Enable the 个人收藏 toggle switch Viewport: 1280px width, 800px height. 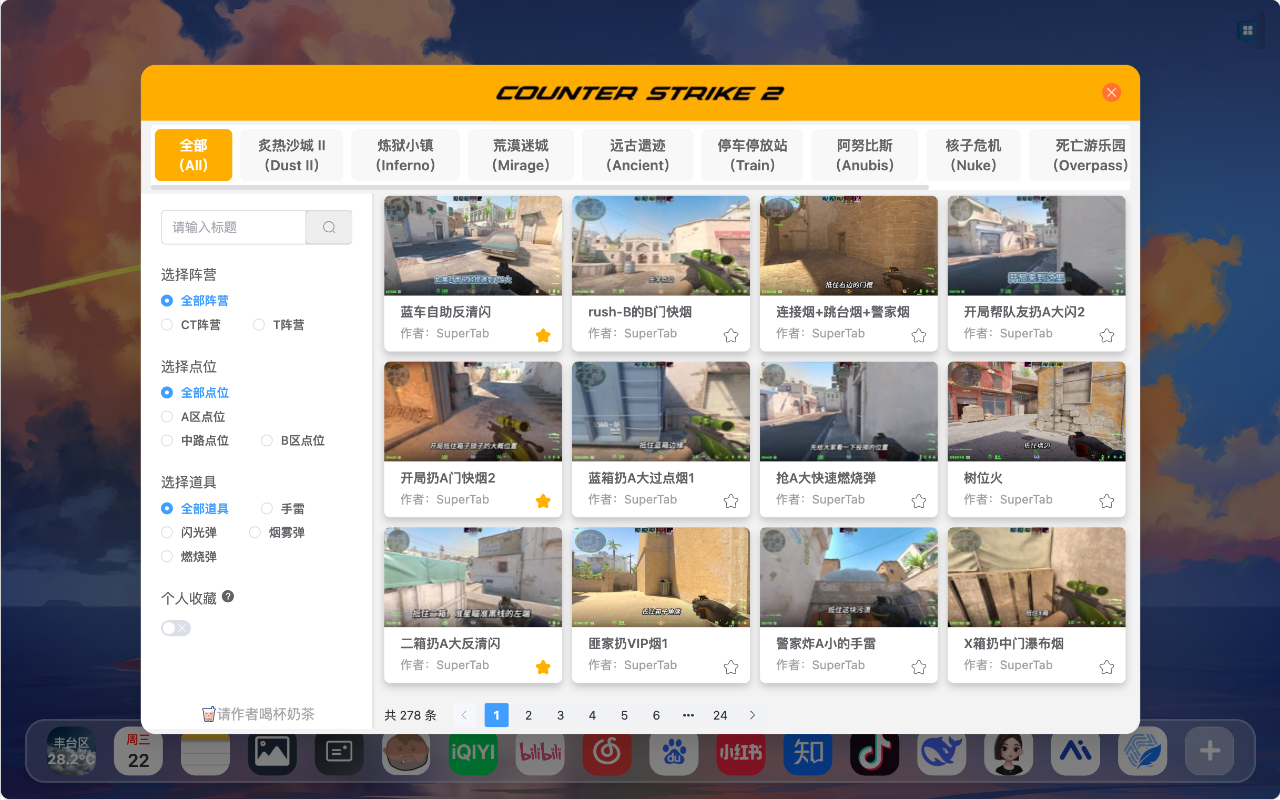click(x=176, y=628)
